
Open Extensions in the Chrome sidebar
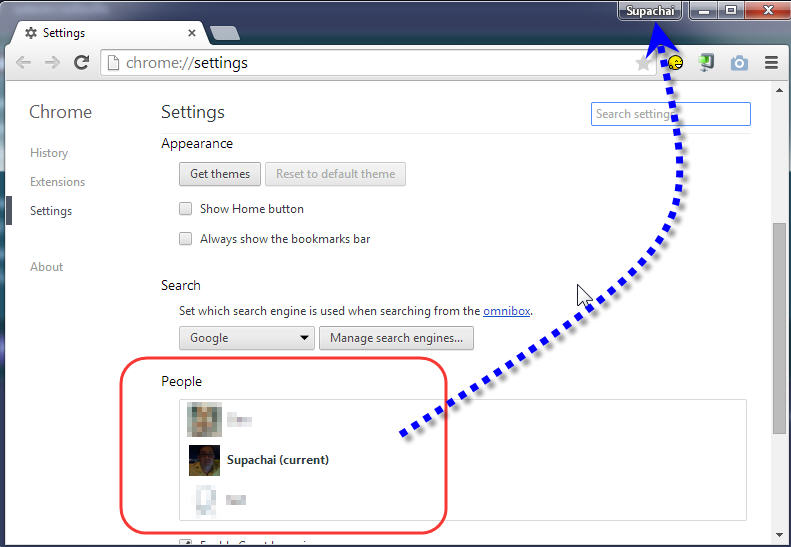click(x=58, y=182)
